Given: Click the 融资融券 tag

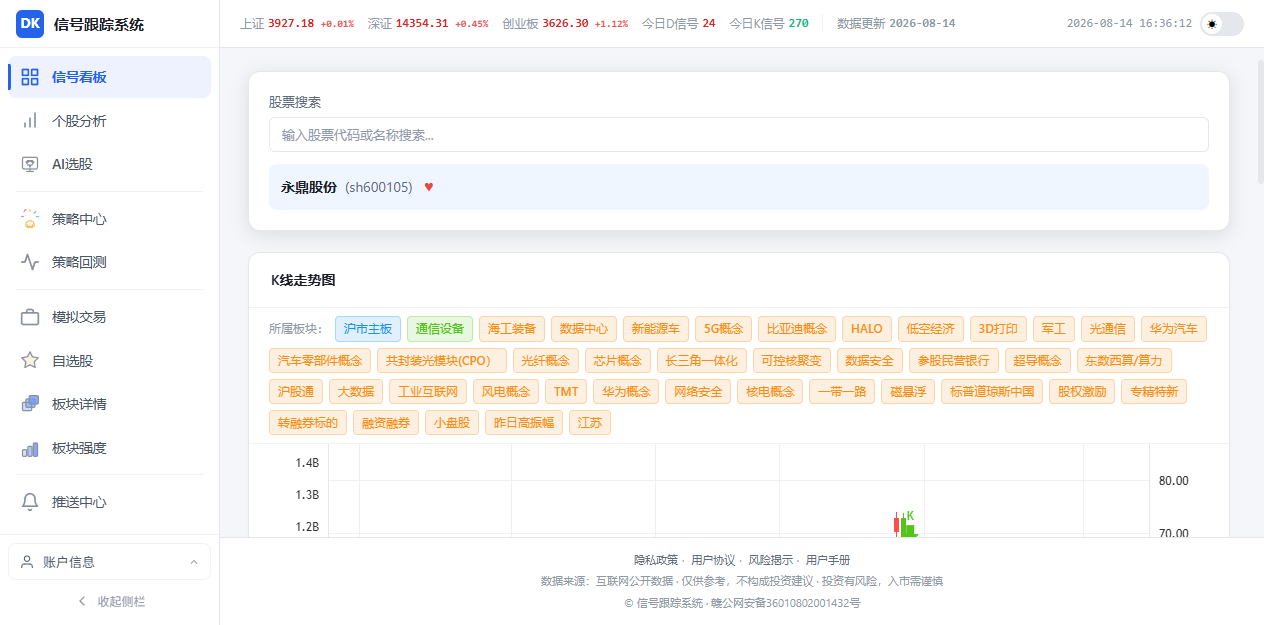Looking at the screenshot, I should (x=387, y=423).
